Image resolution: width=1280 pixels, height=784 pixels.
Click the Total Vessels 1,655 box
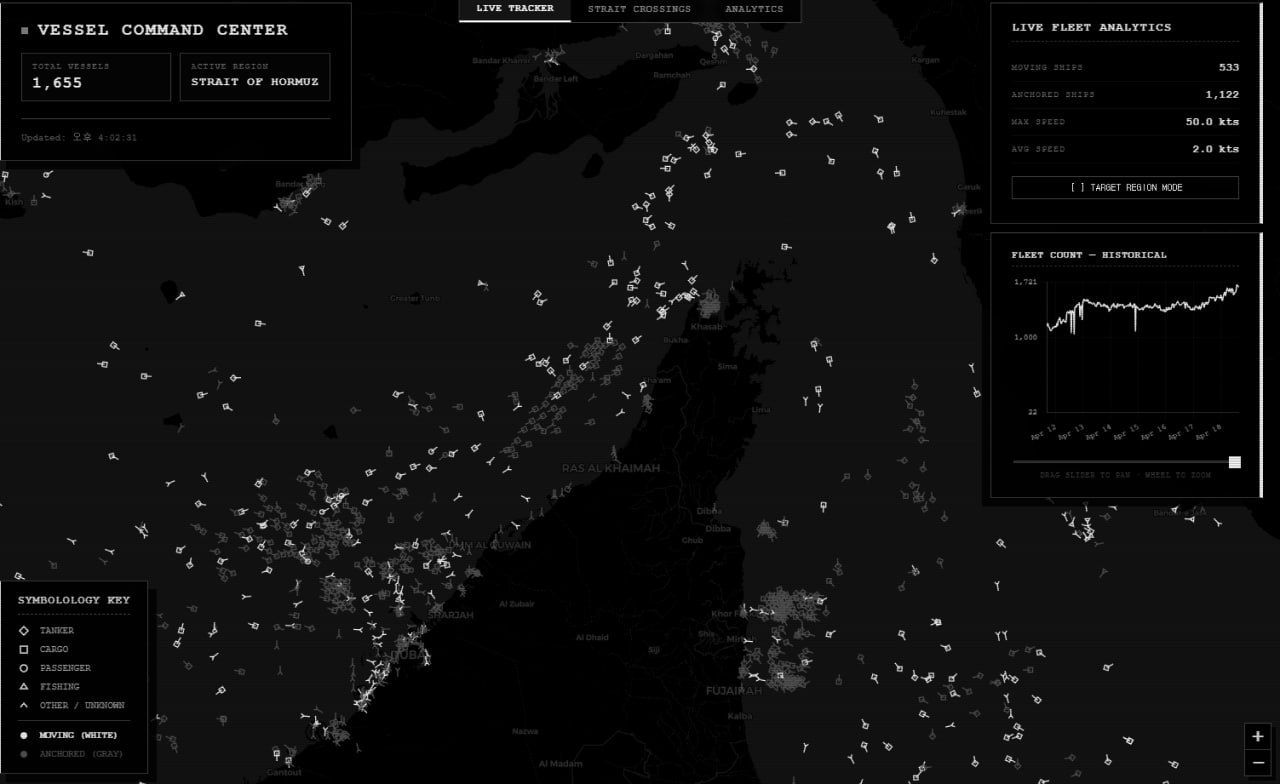tap(96, 77)
